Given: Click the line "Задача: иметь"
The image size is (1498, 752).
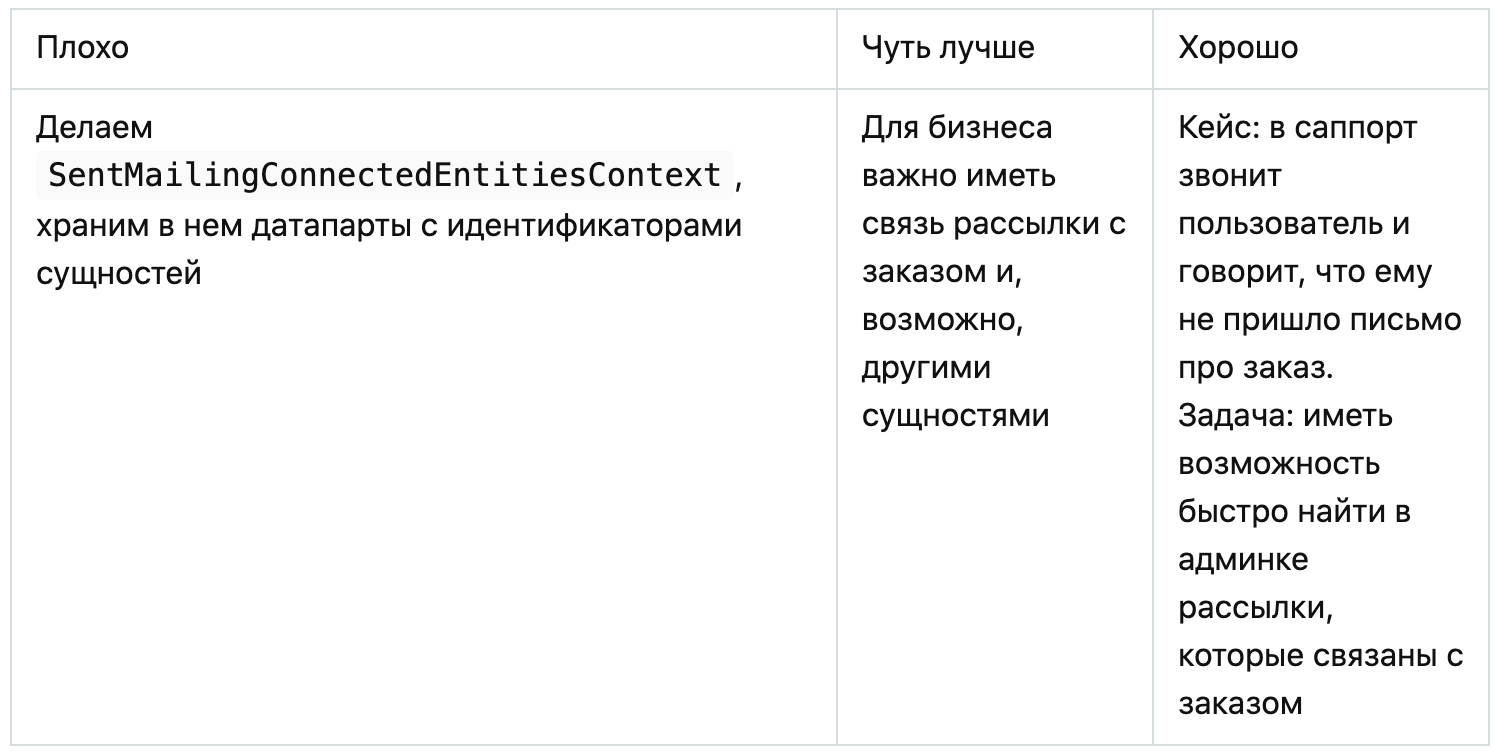Looking at the screenshot, I should tap(1285, 416).
